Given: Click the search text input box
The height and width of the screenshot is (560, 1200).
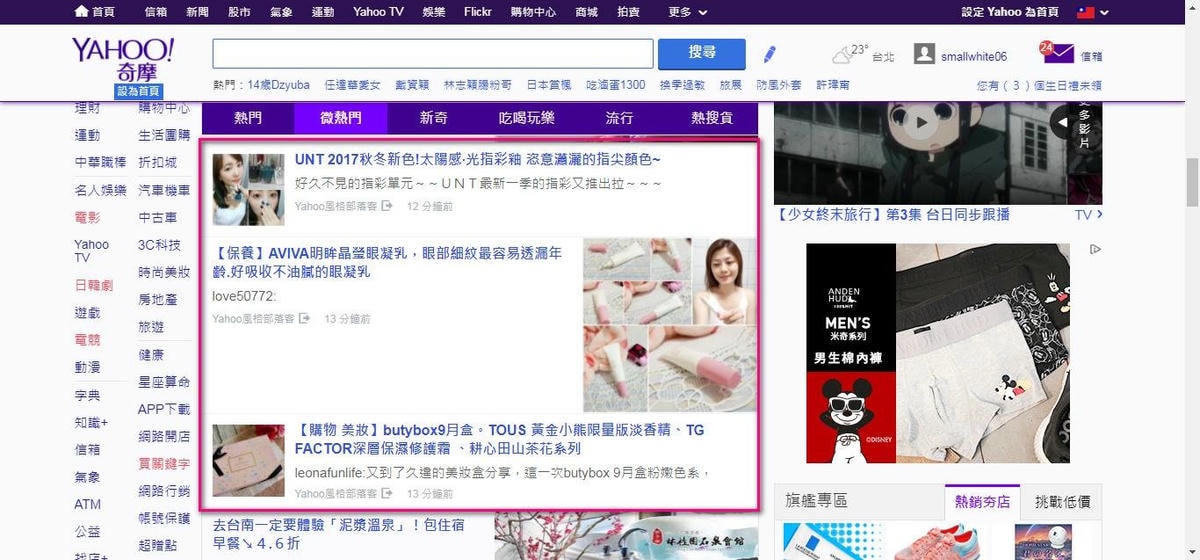Looking at the screenshot, I should pos(433,54).
